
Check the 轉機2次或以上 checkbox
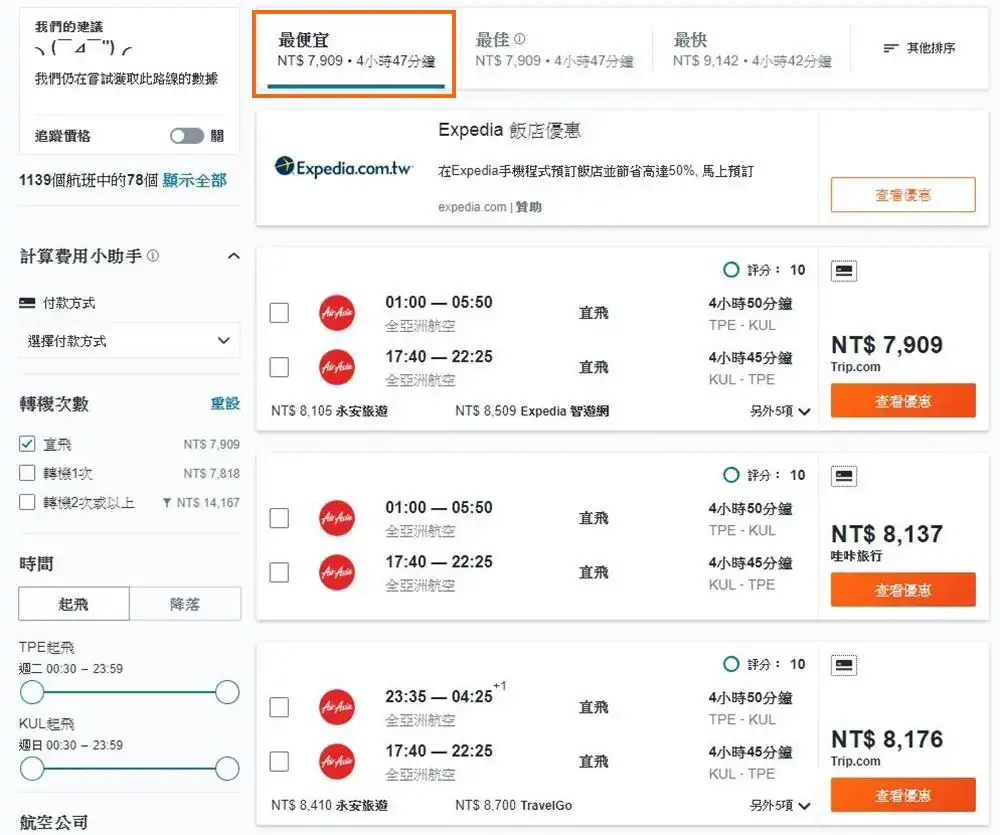coord(27,502)
